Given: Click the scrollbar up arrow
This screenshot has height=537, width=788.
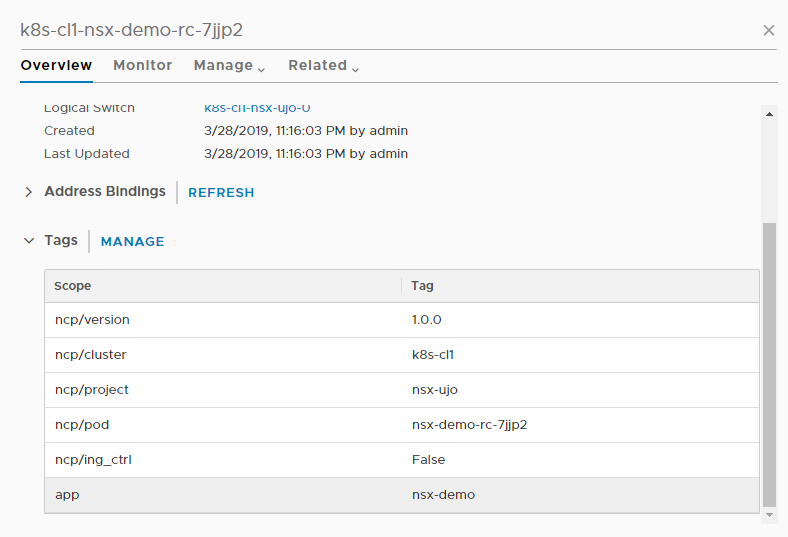Looking at the screenshot, I should pos(769,114).
